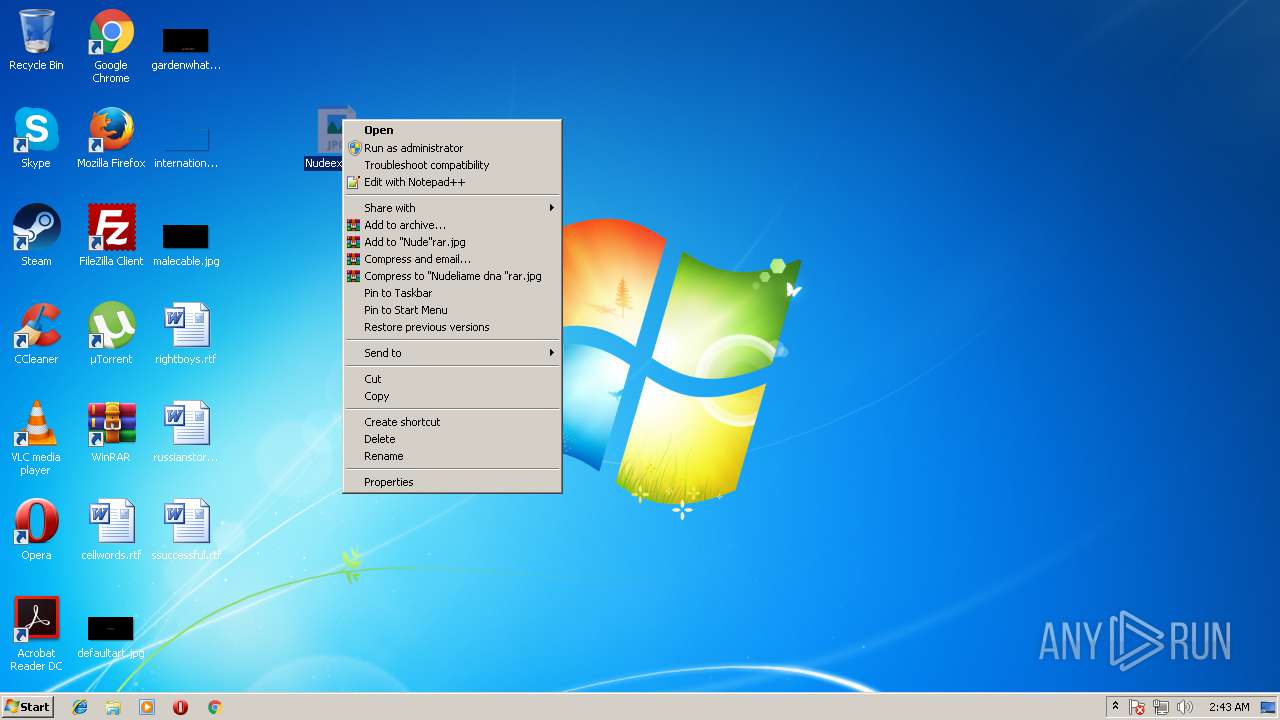Image resolution: width=1280 pixels, height=720 pixels.
Task: Expand the Share with submenu
Action: coord(452,208)
